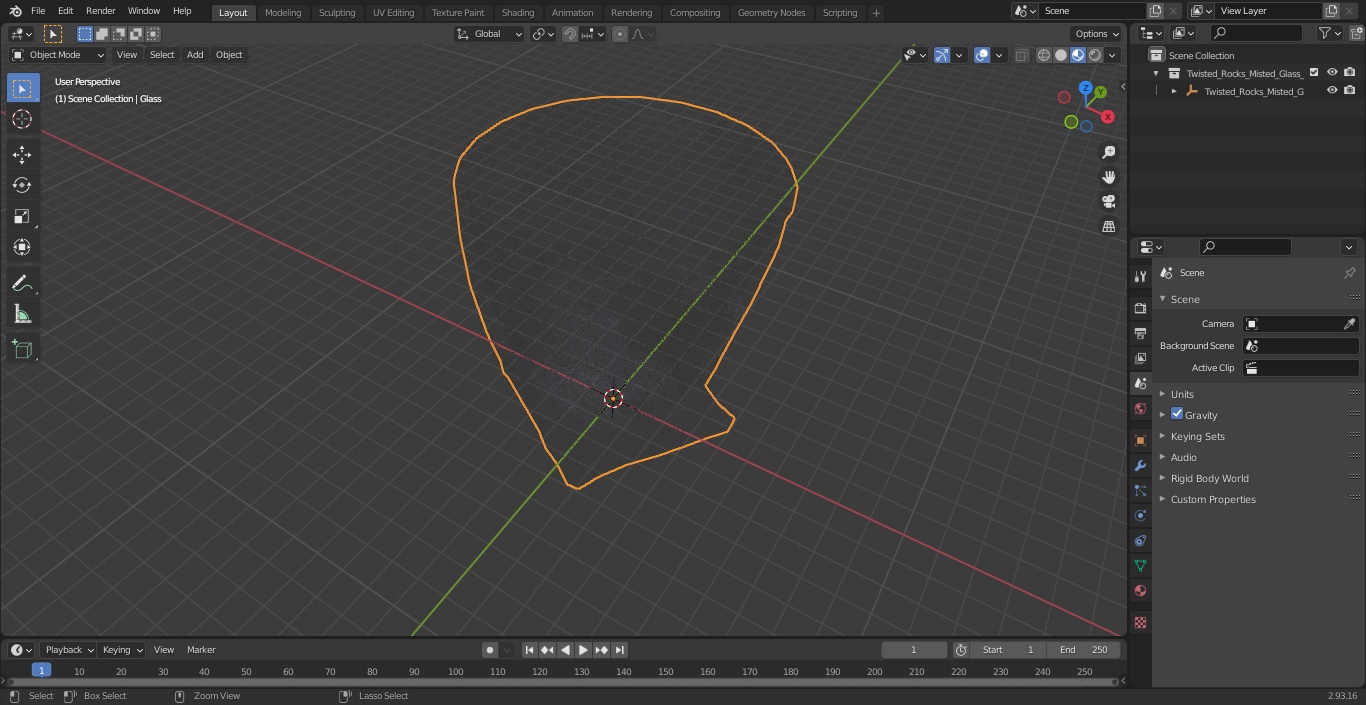Open the Object Mode dropdown
The image size is (1366, 705).
coord(58,55)
